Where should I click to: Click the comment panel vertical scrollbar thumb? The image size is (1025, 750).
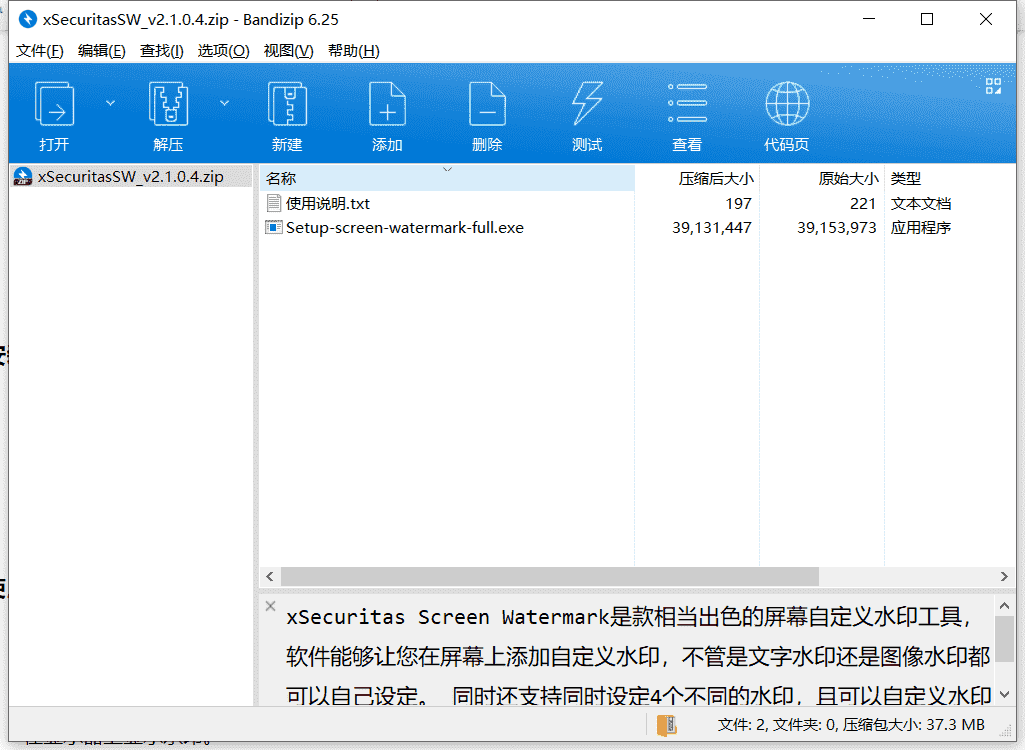pos(1005,638)
